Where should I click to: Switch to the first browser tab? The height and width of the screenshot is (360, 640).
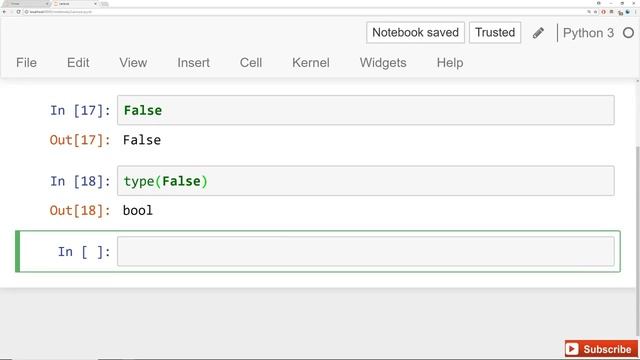[27, 4]
